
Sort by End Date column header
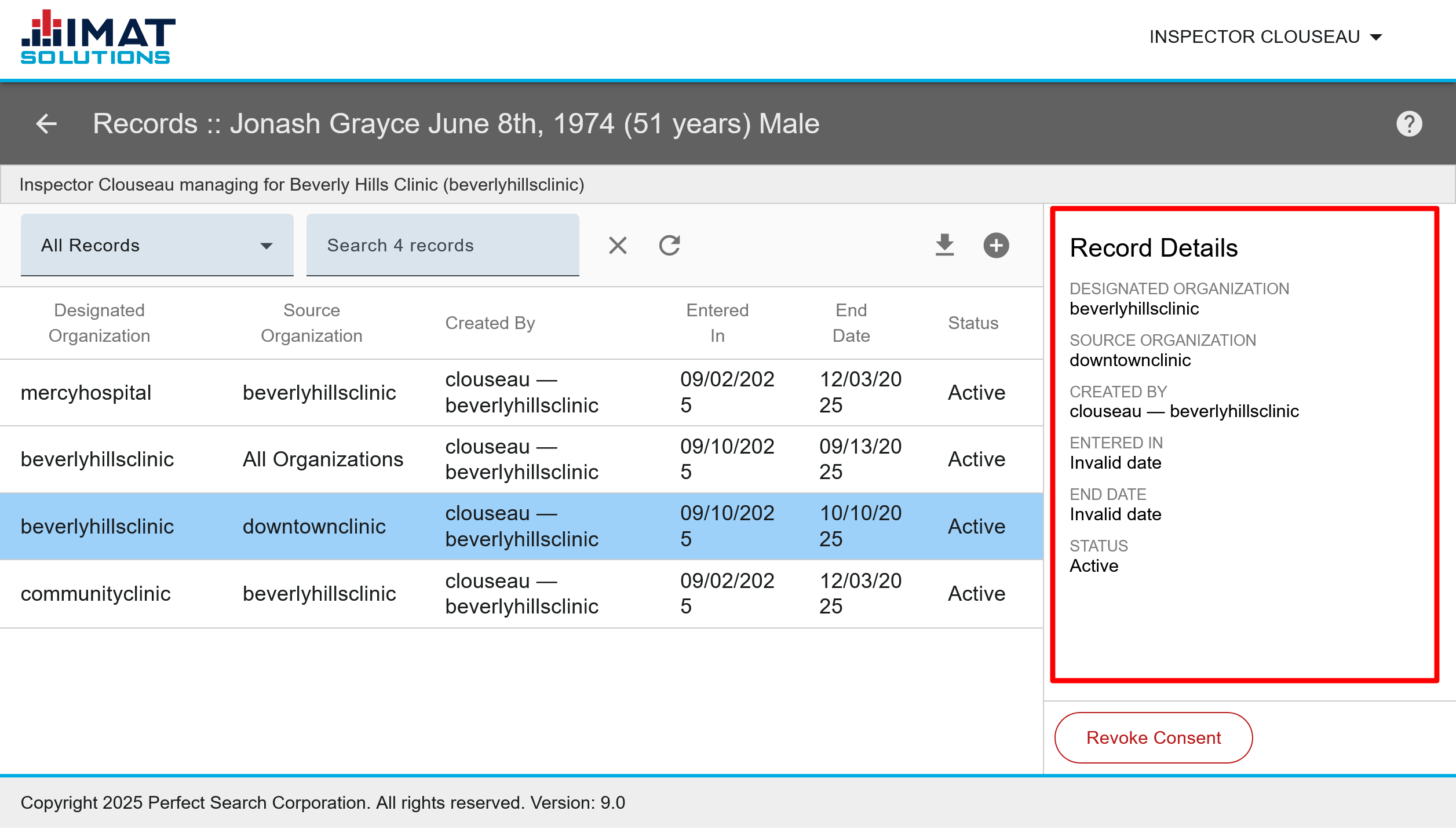[851, 323]
